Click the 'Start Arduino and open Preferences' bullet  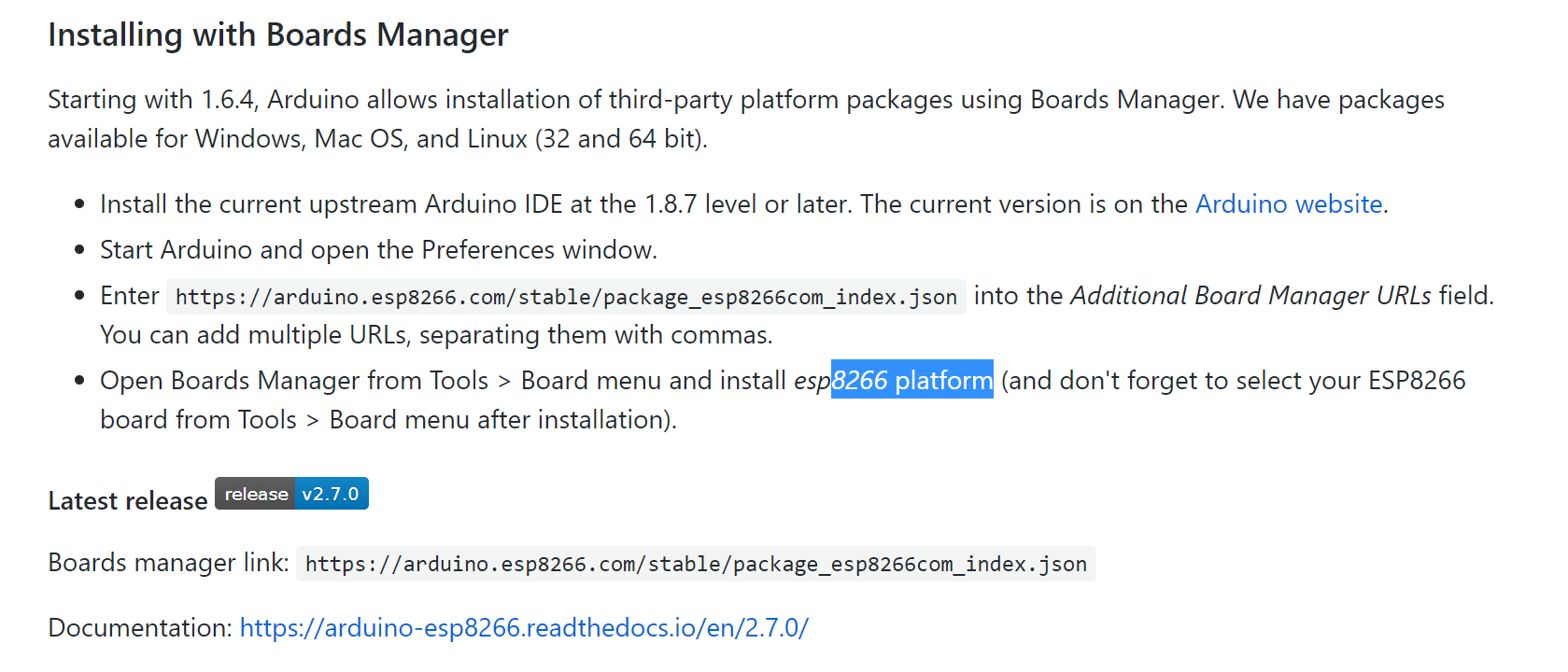tap(378, 250)
